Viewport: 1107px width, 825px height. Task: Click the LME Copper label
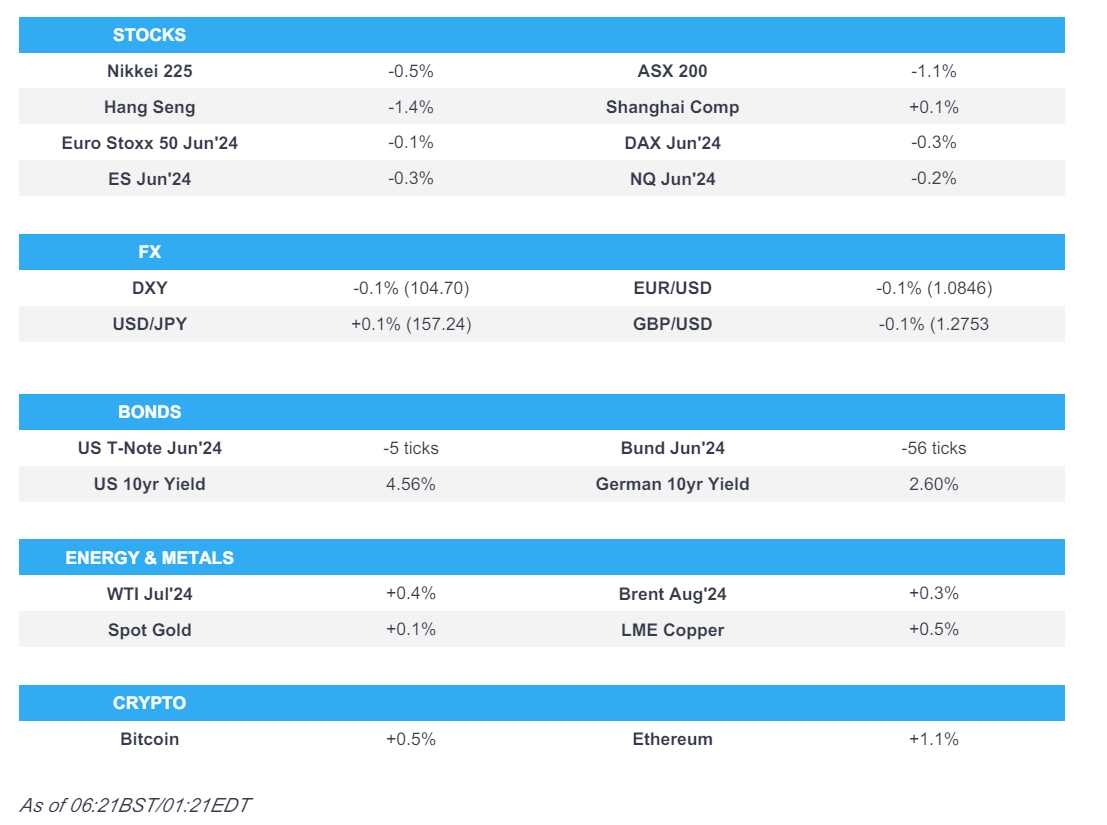click(672, 630)
